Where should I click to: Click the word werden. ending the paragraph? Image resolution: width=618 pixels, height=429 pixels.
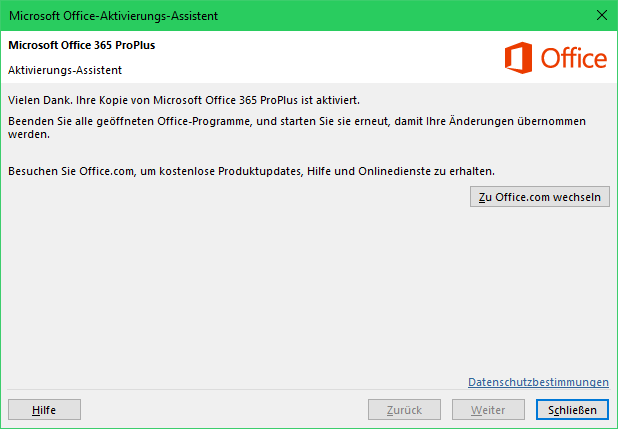click(29, 134)
